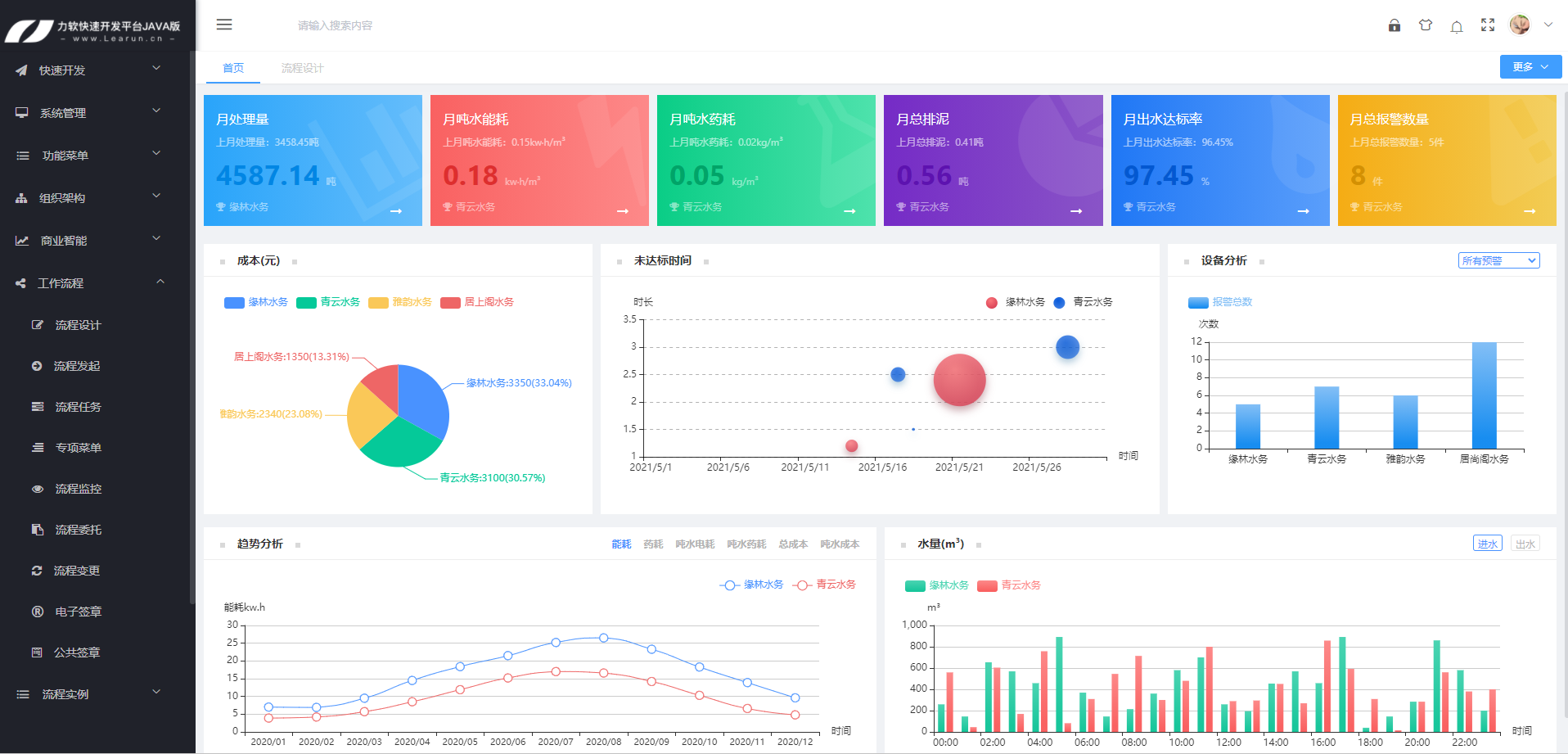Viewport: 1568px width, 754px height.
Task: Click the 出水 button
Action: click(1525, 544)
